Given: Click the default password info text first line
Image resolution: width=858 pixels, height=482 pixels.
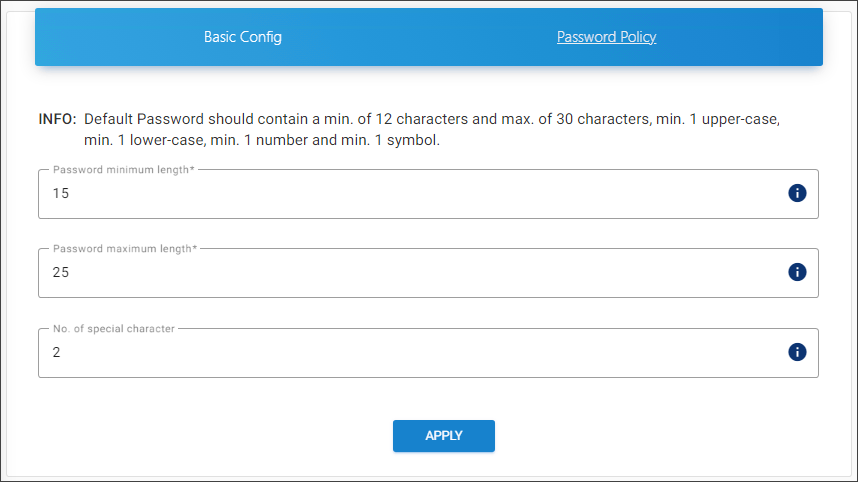Looking at the screenshot, I should 430,119.
